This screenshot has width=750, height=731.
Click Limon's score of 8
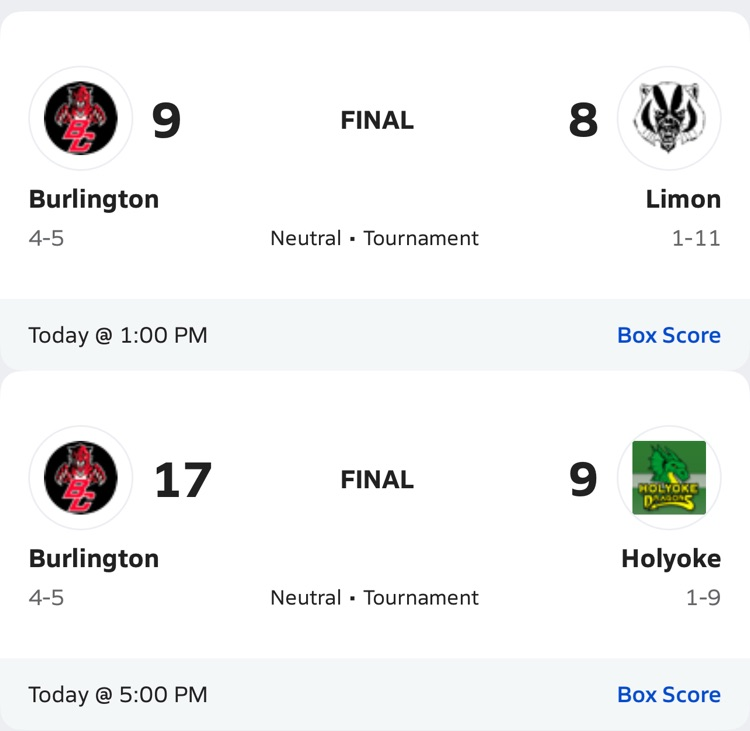click(583, 120)
